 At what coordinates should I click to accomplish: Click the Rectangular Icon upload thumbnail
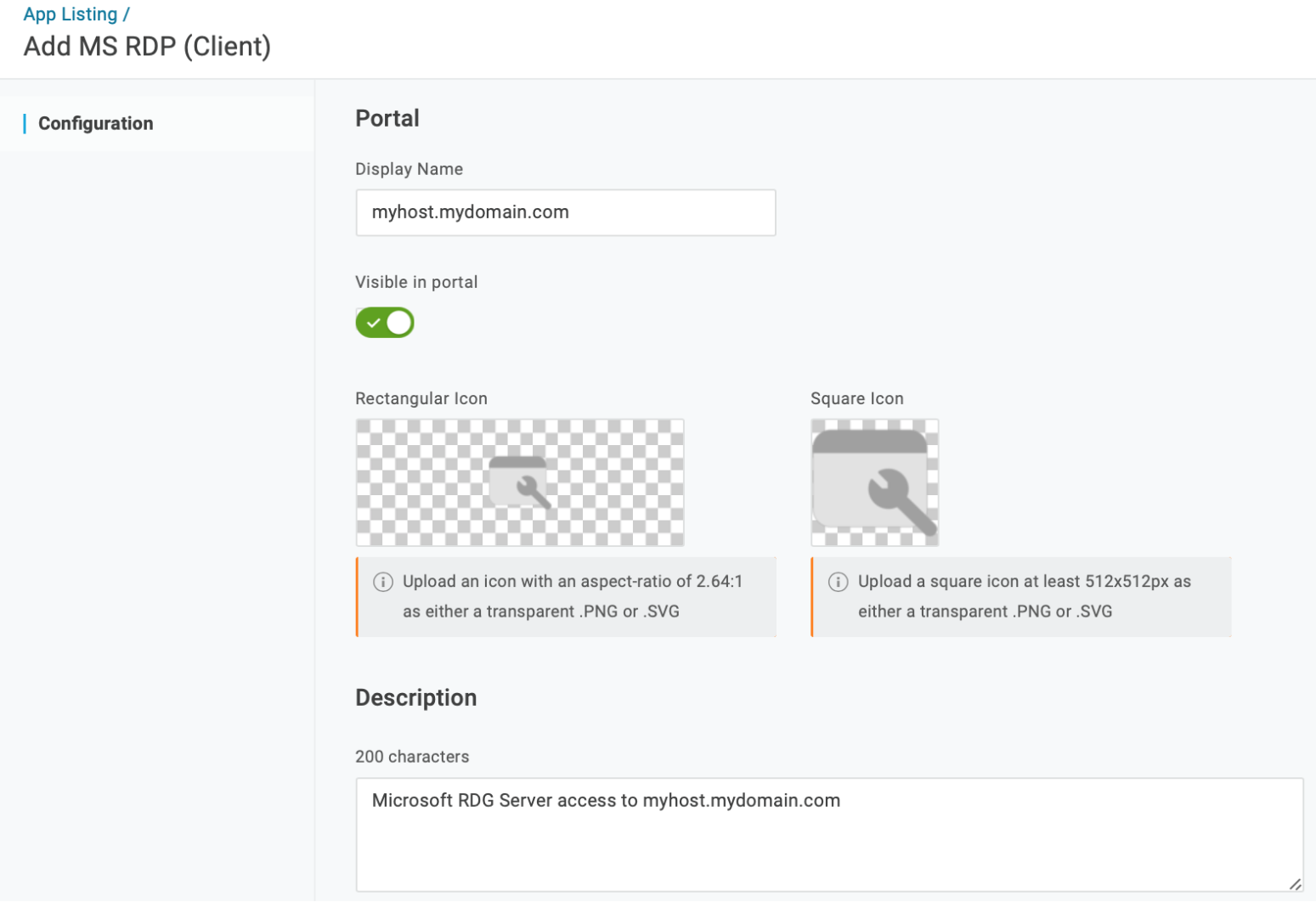pos(519,482)
